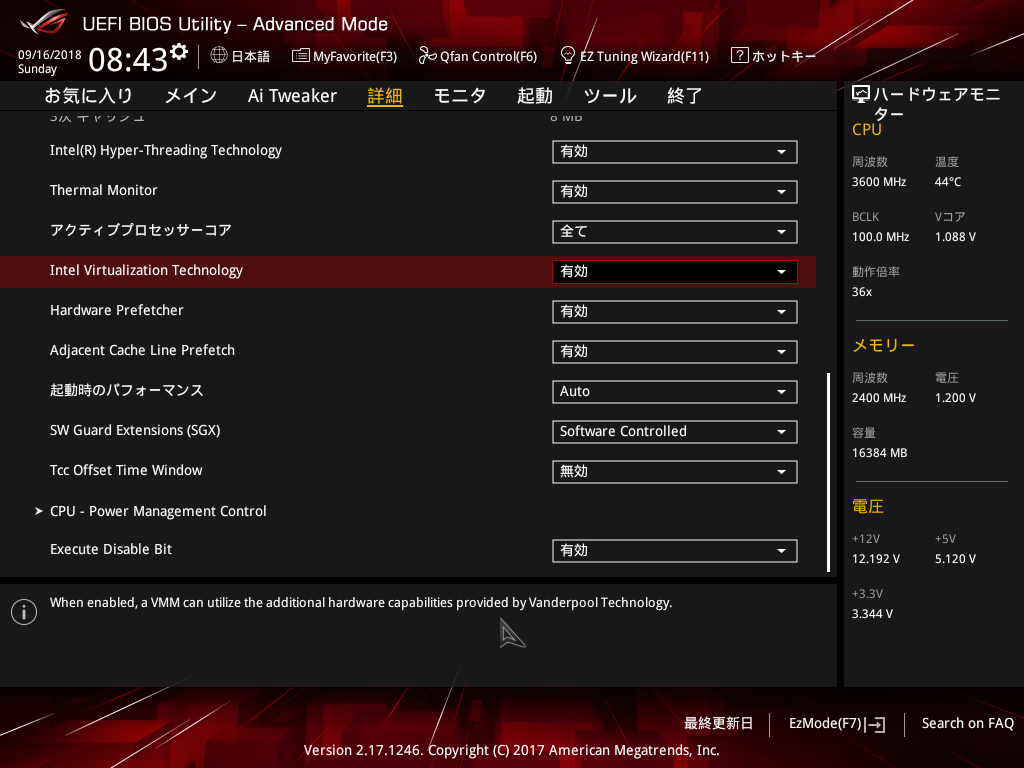The height and width of the screenshot is (768, 1024).
Task: Disable Intel Hyper-Threading Technology
Action: point(674,152)
